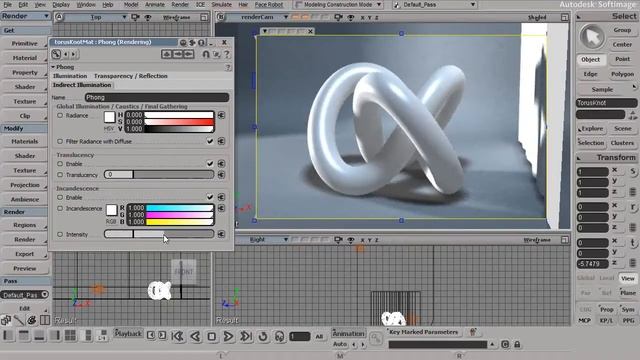Screen dimensions: 640x360
Task: Click the TorusKnot selection name field
Action: pyautogui.click(x=607, y=103)
